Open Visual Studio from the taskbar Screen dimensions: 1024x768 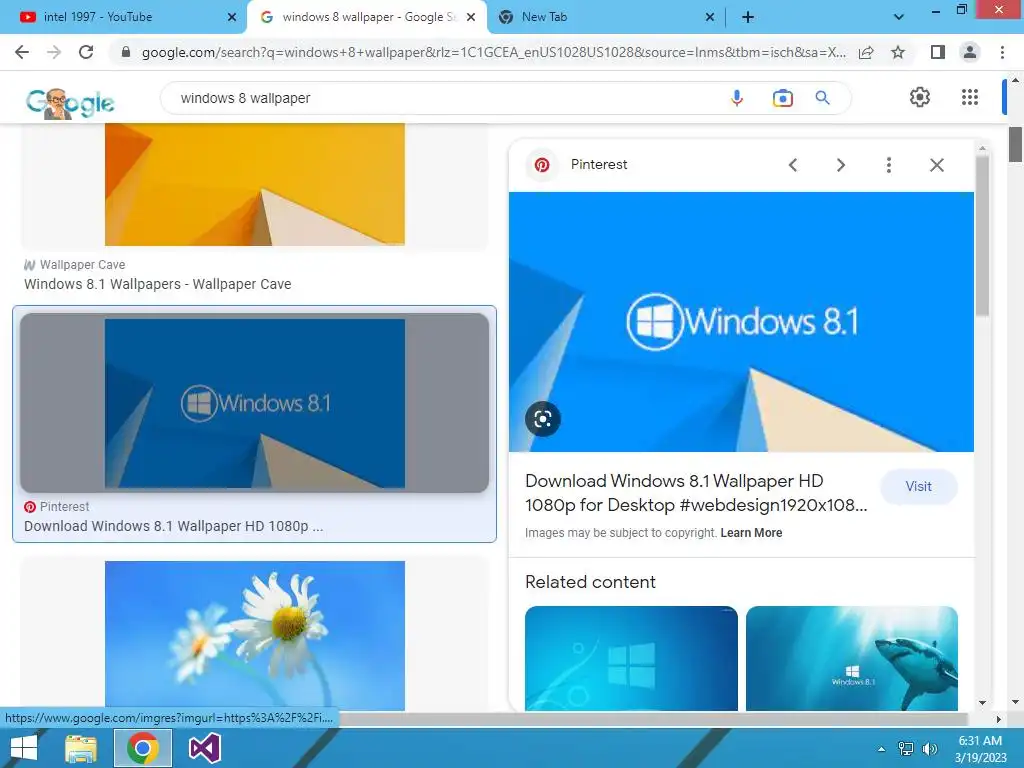pyautogui.click(x=204, y=748)
